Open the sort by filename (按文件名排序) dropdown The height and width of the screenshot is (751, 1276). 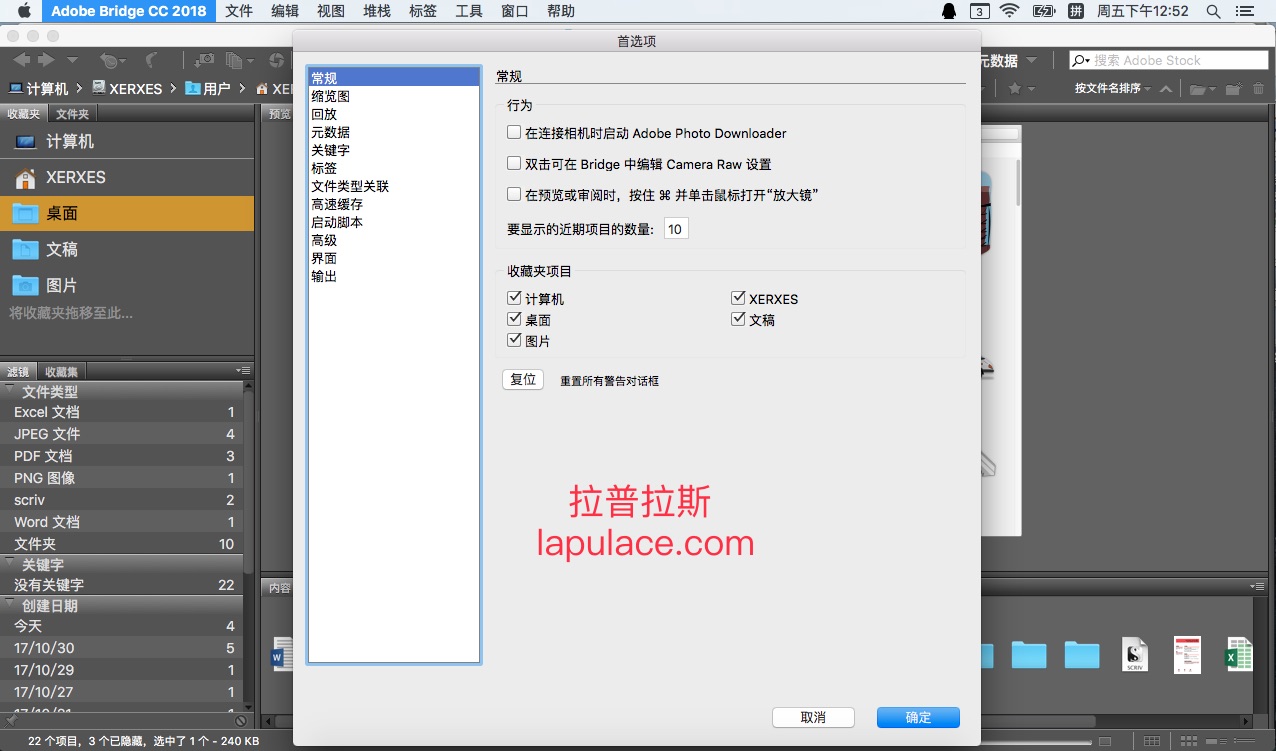point(1113,89)
